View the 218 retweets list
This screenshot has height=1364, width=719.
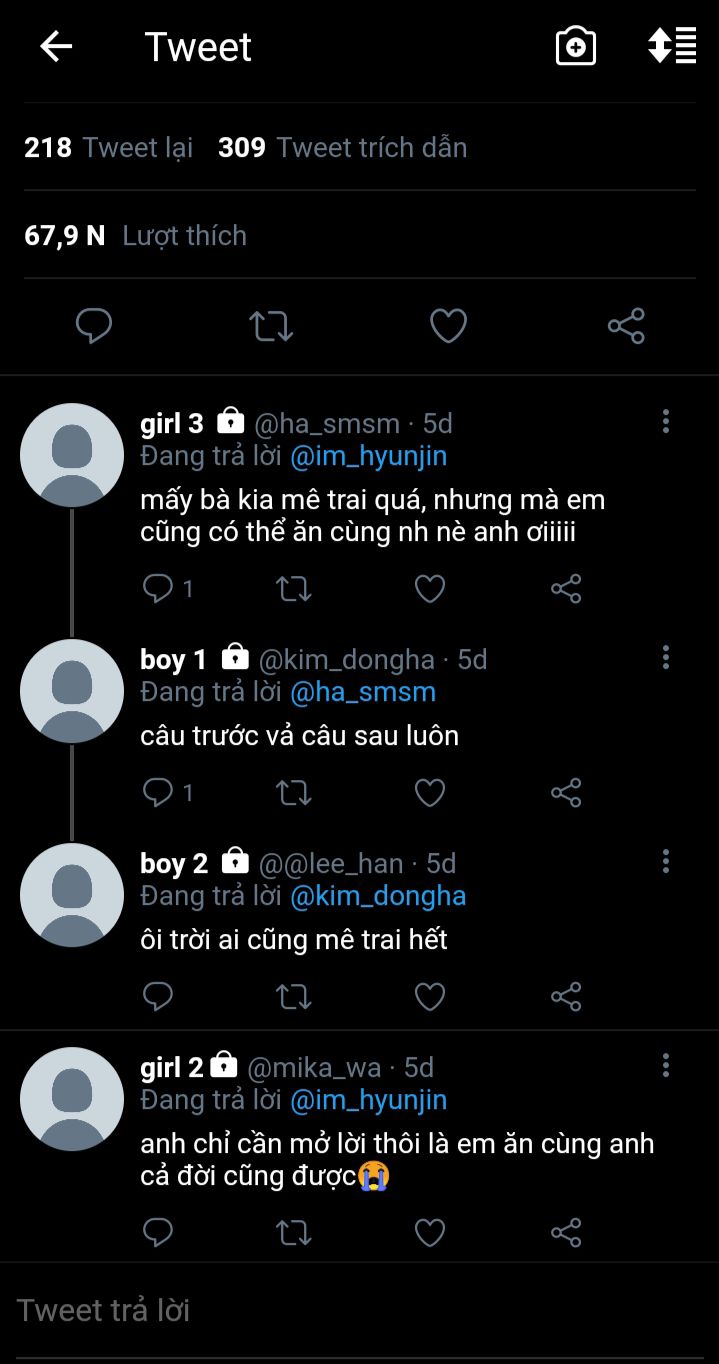[108, 148]
